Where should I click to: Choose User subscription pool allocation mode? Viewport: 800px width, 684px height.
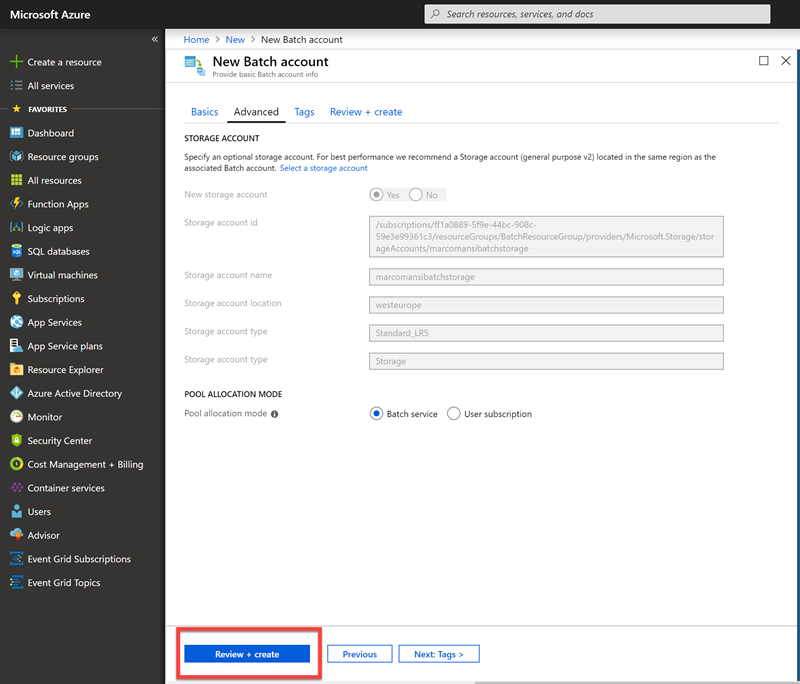point(454,414)
